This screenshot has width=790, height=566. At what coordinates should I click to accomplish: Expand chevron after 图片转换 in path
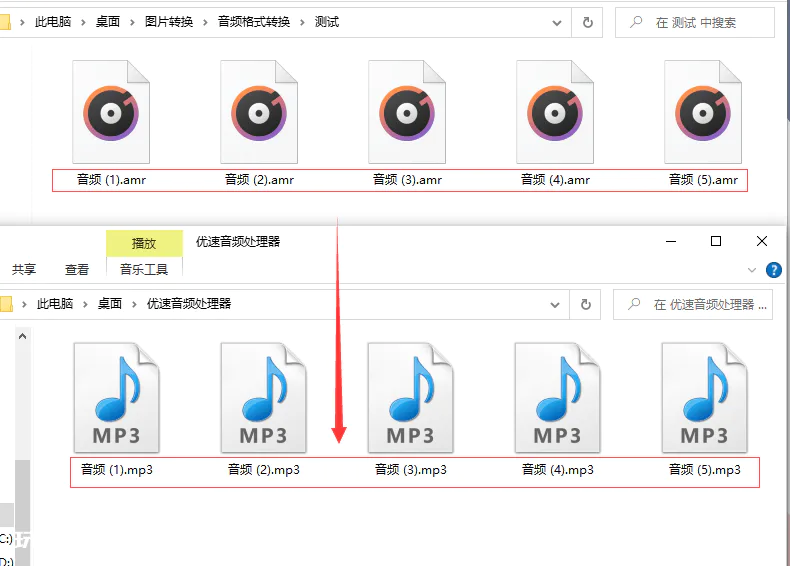[205, 22]
